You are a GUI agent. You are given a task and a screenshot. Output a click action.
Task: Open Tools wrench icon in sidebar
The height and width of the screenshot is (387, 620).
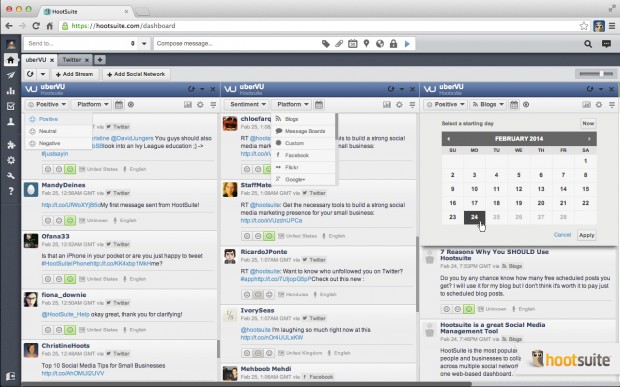(11, 176)
